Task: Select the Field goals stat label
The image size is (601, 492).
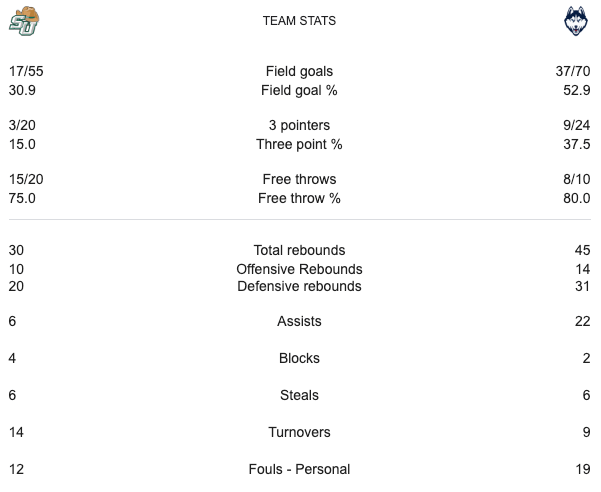Action: click(300, 71)
